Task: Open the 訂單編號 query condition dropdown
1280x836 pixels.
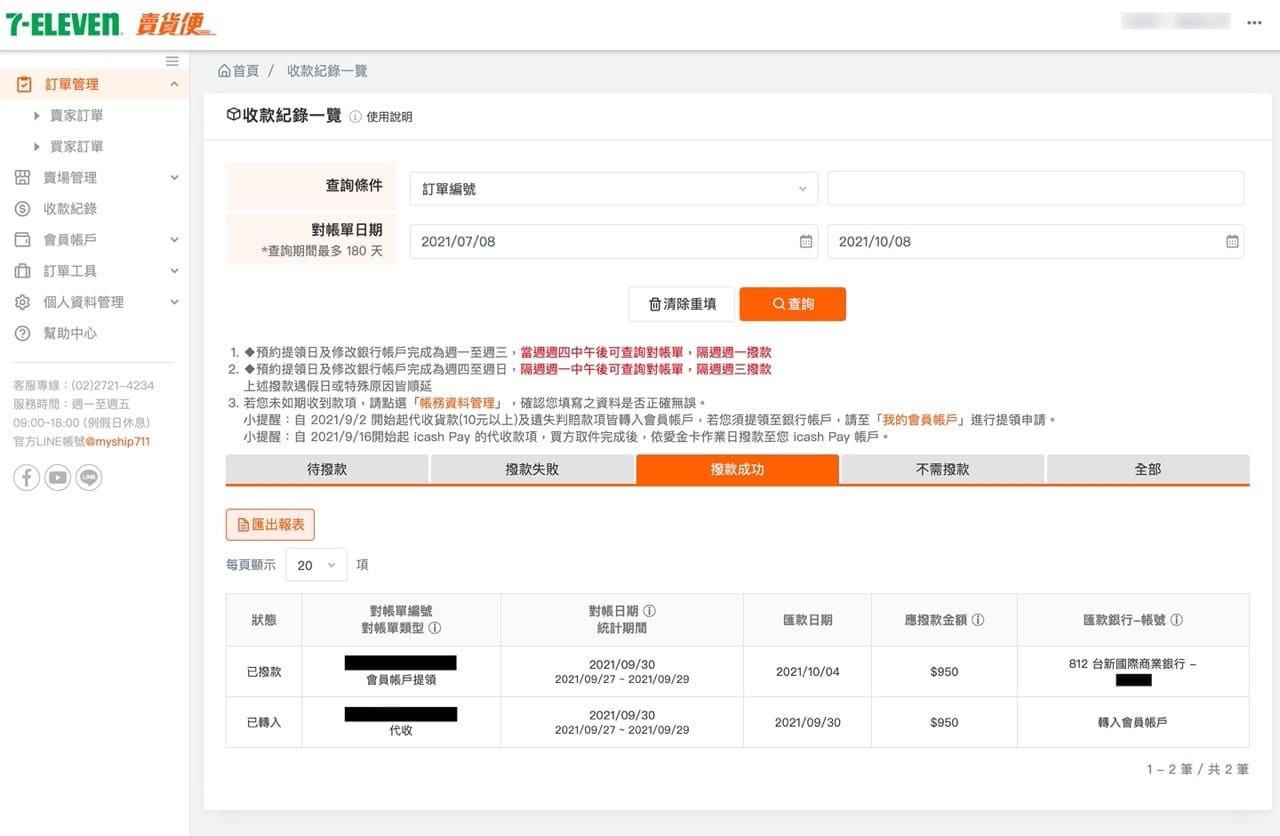Action: 614,188
